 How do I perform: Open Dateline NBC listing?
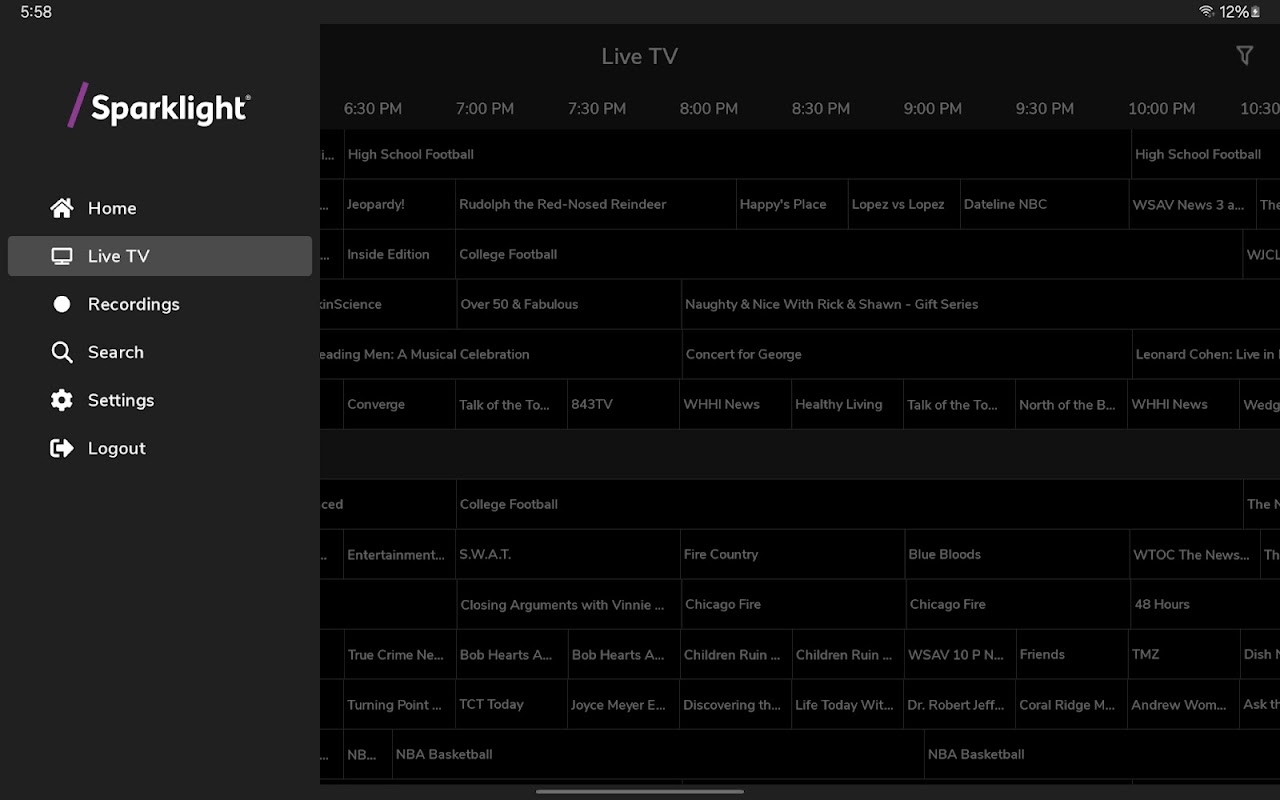(1045, 204)
